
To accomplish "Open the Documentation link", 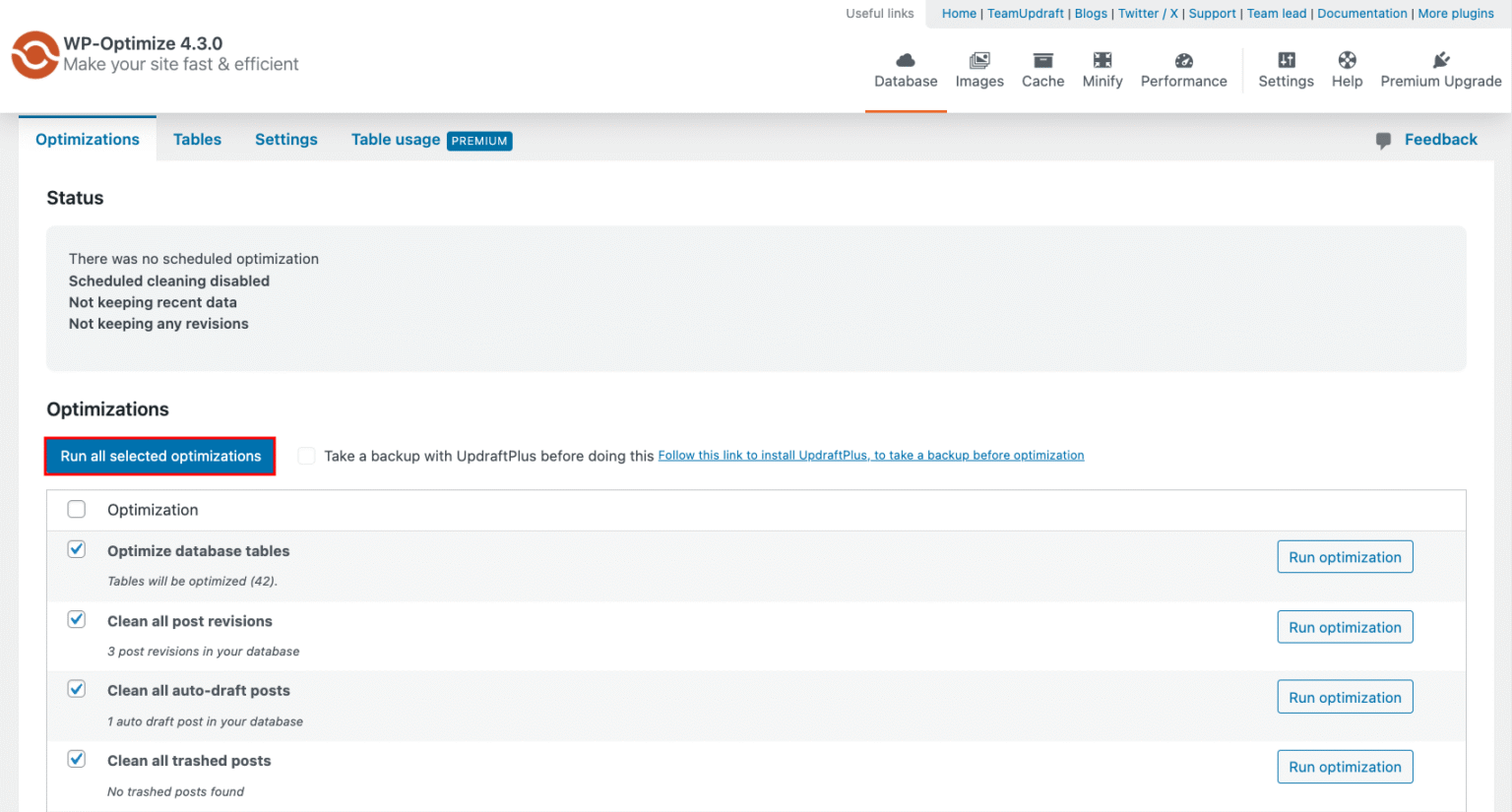I will coord(1362,13).
